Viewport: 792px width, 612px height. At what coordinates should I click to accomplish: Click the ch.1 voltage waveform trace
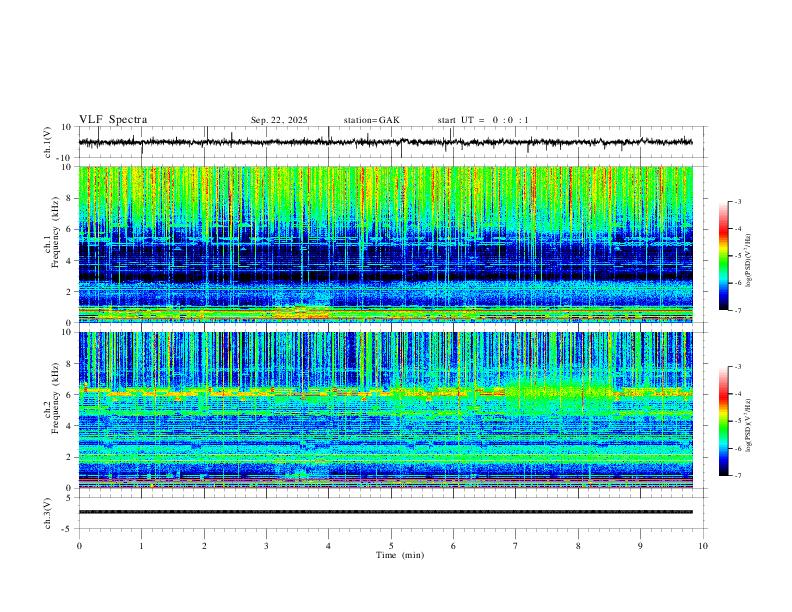point(385,142)
